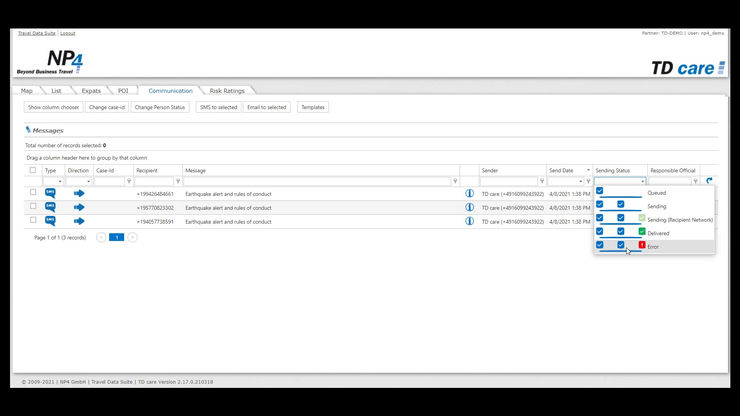
Task: Click the red Error status icon
Action: [x=642, y=245]
